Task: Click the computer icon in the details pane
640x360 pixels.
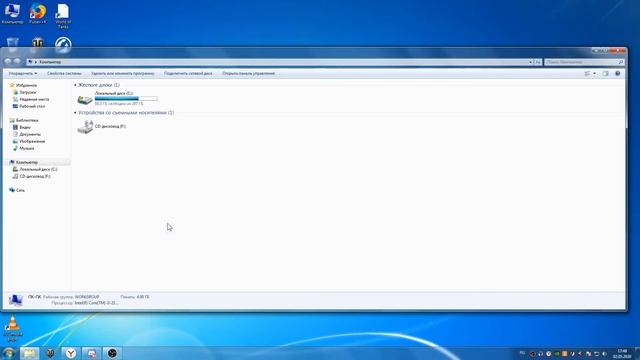Action: 16,300
